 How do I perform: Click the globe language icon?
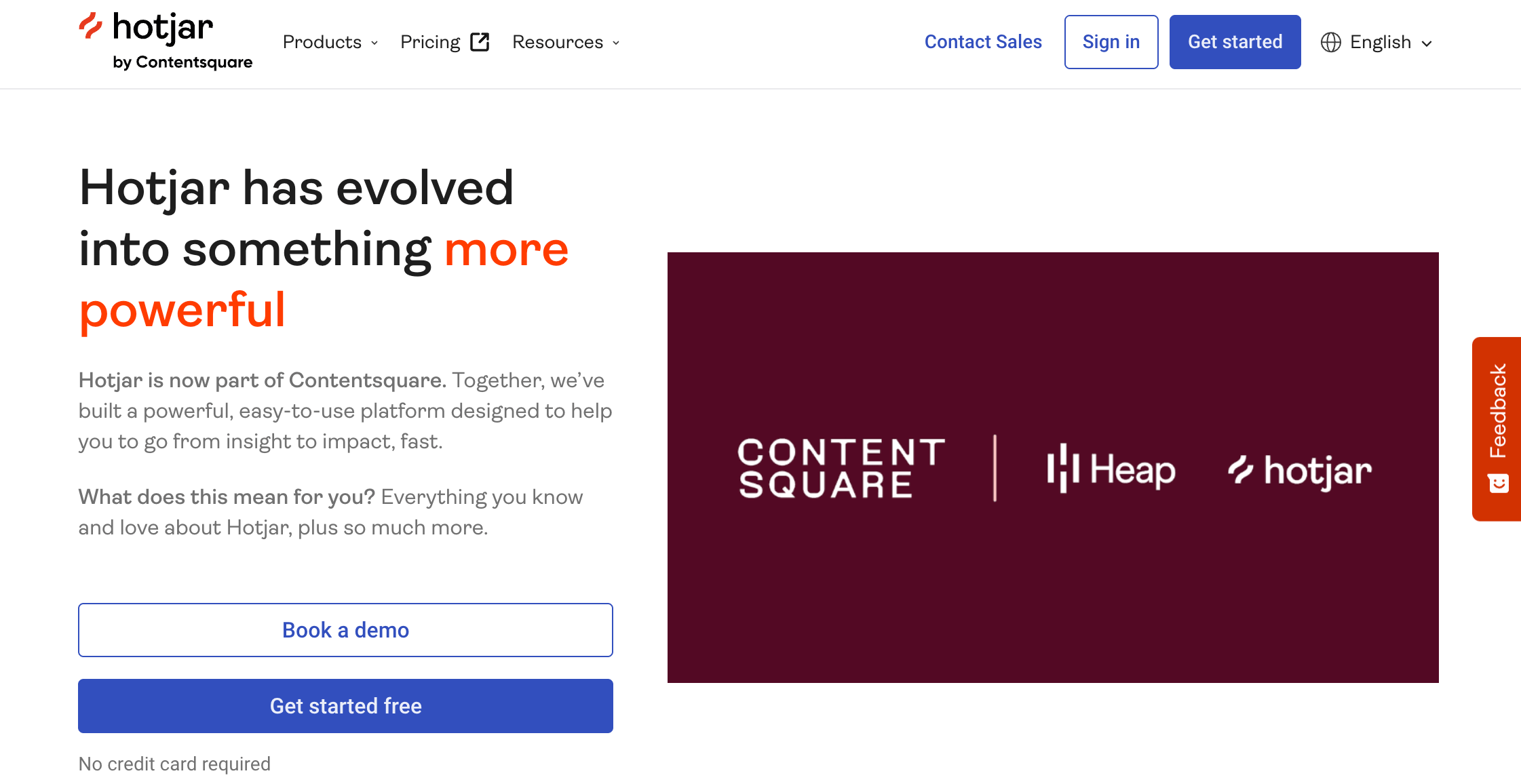pyautogui.click(x=1330, y=42)
